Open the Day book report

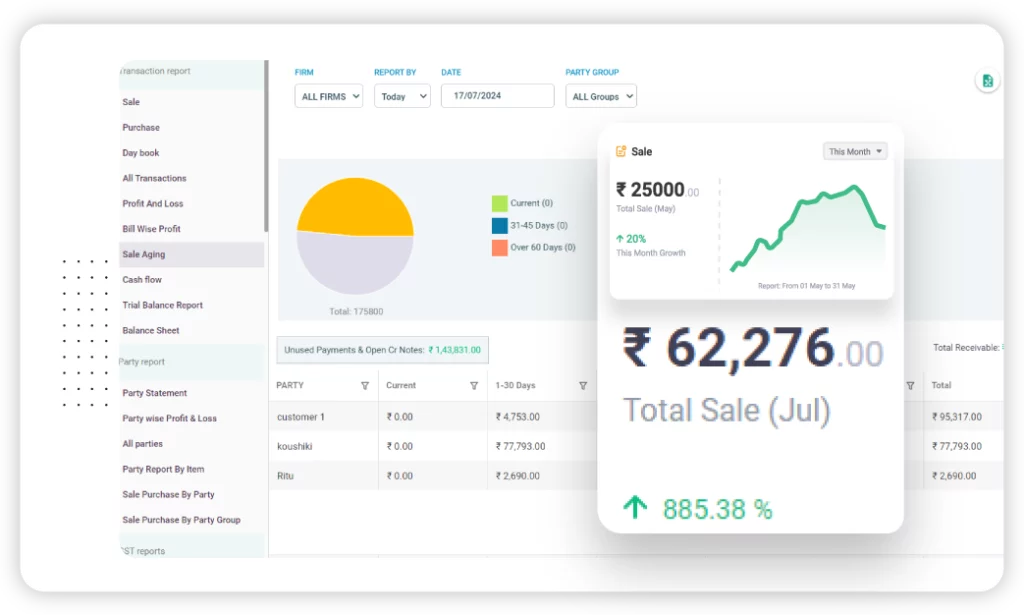click(x=140, y=153)
